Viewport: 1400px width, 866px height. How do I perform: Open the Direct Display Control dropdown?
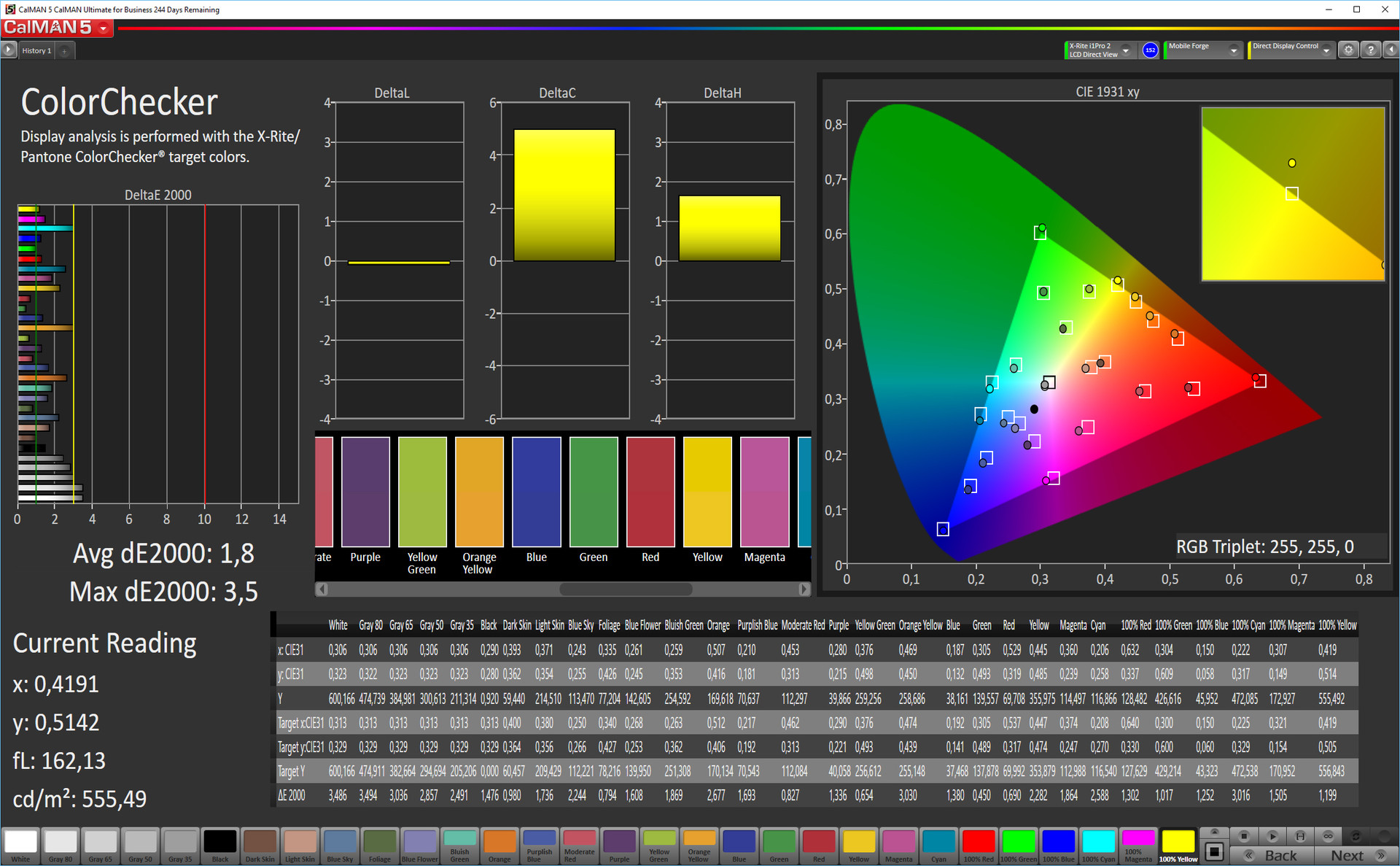pyautogui.click(x=1326, y=50)
